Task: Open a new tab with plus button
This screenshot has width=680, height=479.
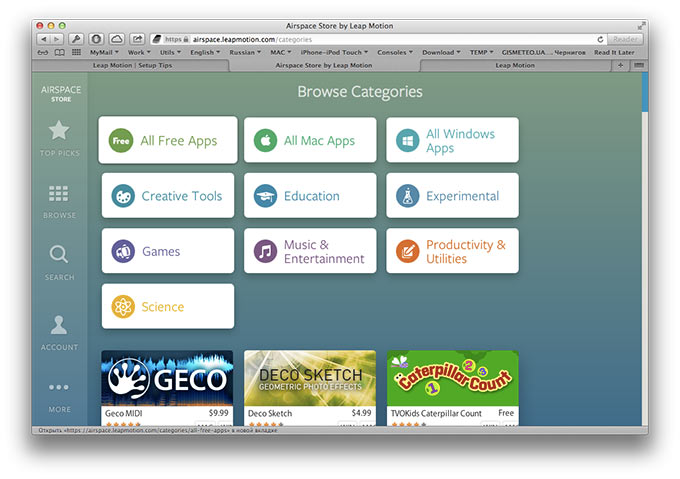Action: (x=621, y=65)
